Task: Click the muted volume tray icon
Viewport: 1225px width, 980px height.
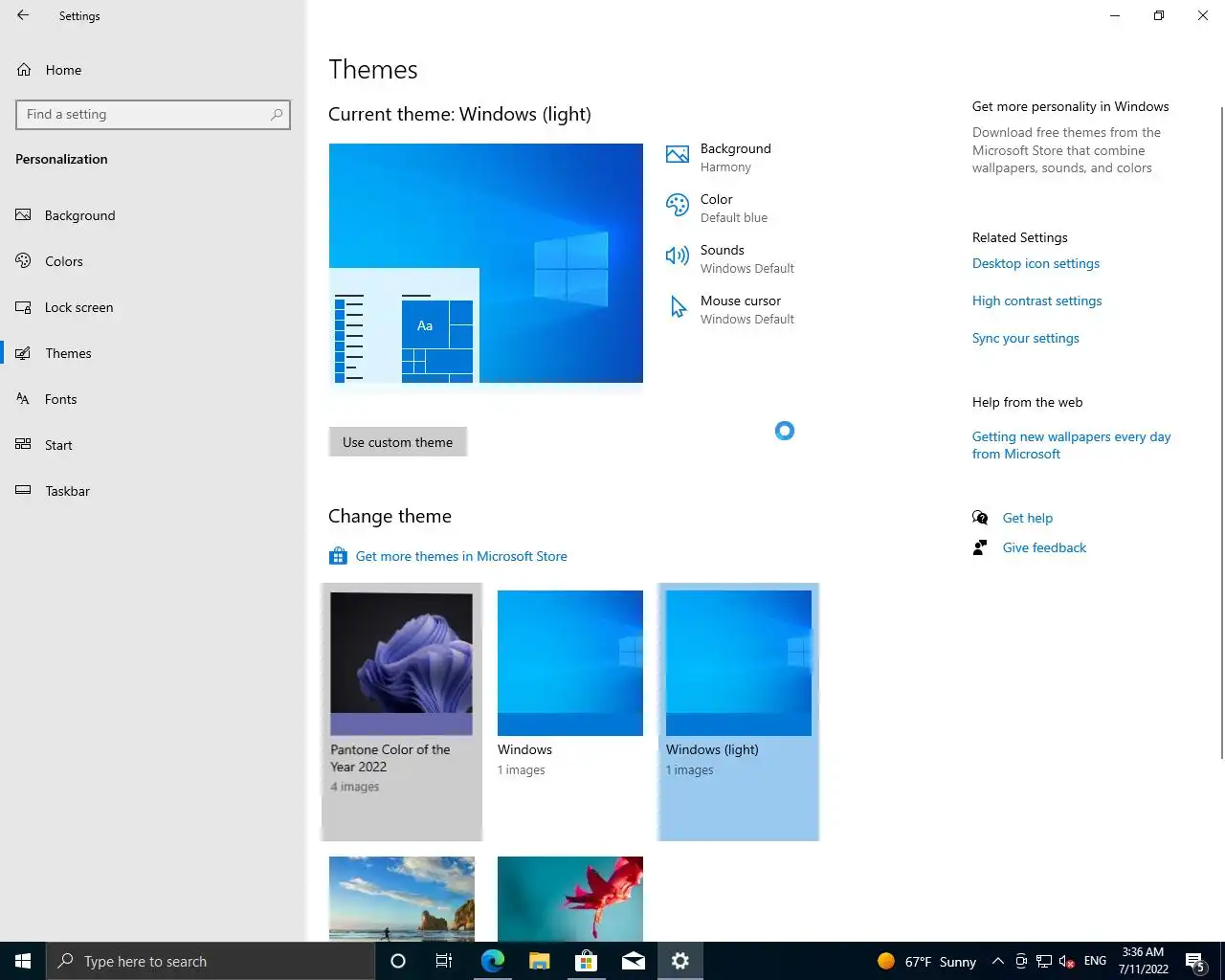Action: coord(1067,961)
